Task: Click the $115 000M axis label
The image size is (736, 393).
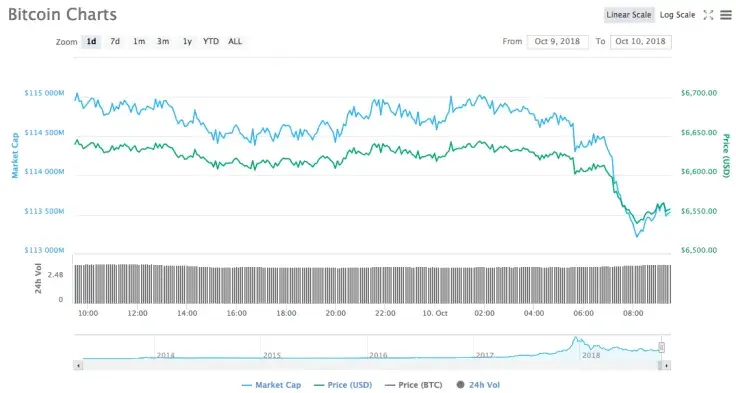Action: coord(44,93)
